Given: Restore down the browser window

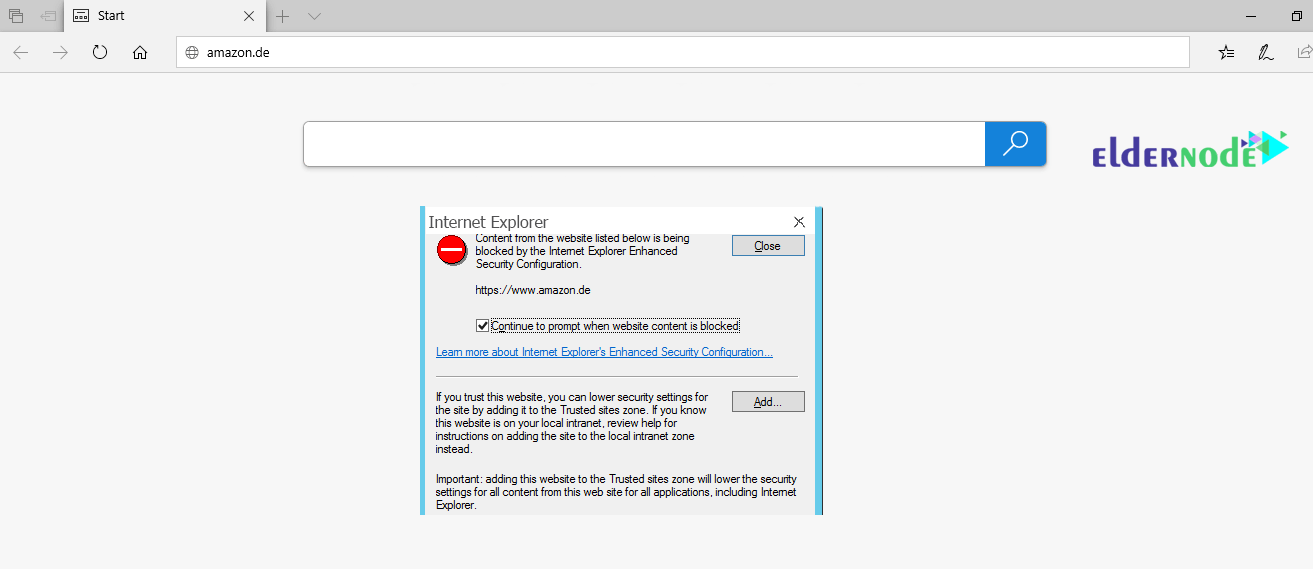Looking at the screenshot, I should click(x=1297, y=16).
